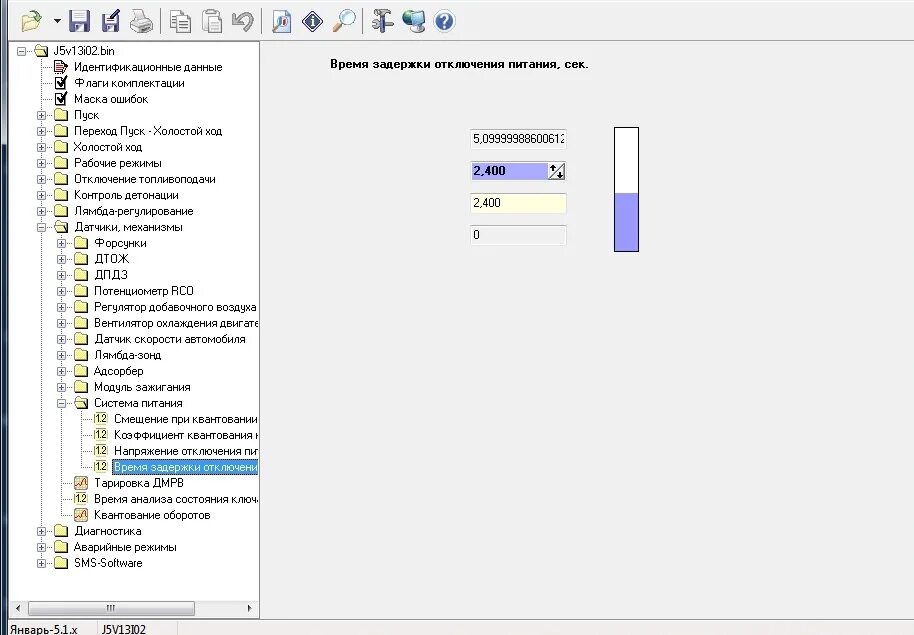The height and width of the screenshot is (635, 914).
Task: Open Тарировка ДМРВ table
Action: 139,483
